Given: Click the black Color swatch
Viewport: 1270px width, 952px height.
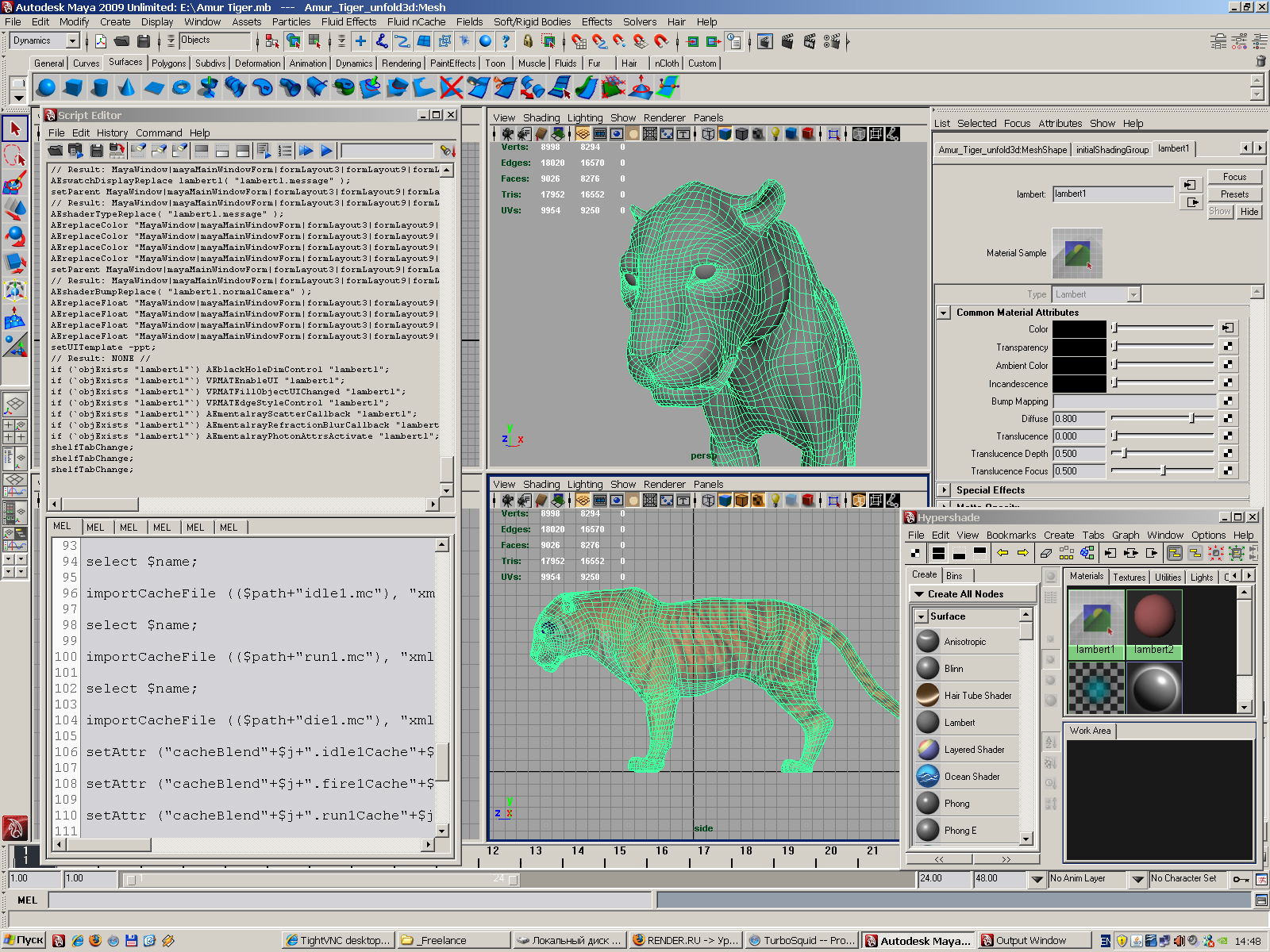Looking at the screenshot, I should click(x=1079, y=328).
